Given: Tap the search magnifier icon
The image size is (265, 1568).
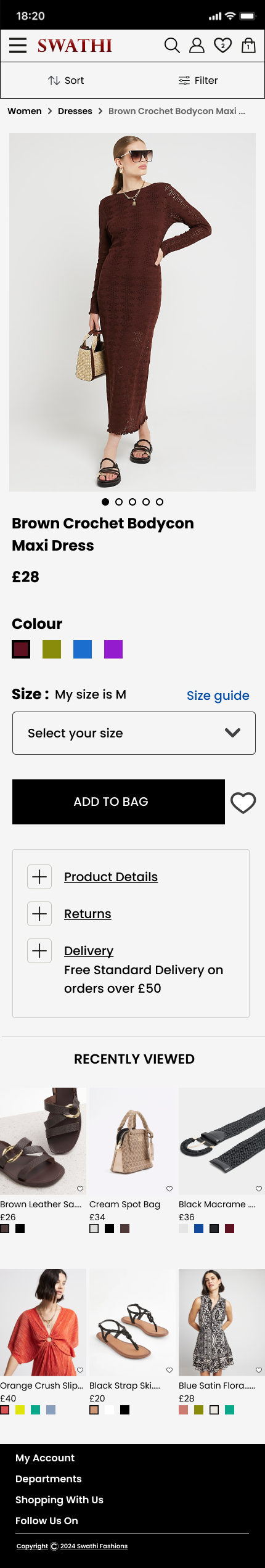Looking at the screenshot, I should 172,46.
